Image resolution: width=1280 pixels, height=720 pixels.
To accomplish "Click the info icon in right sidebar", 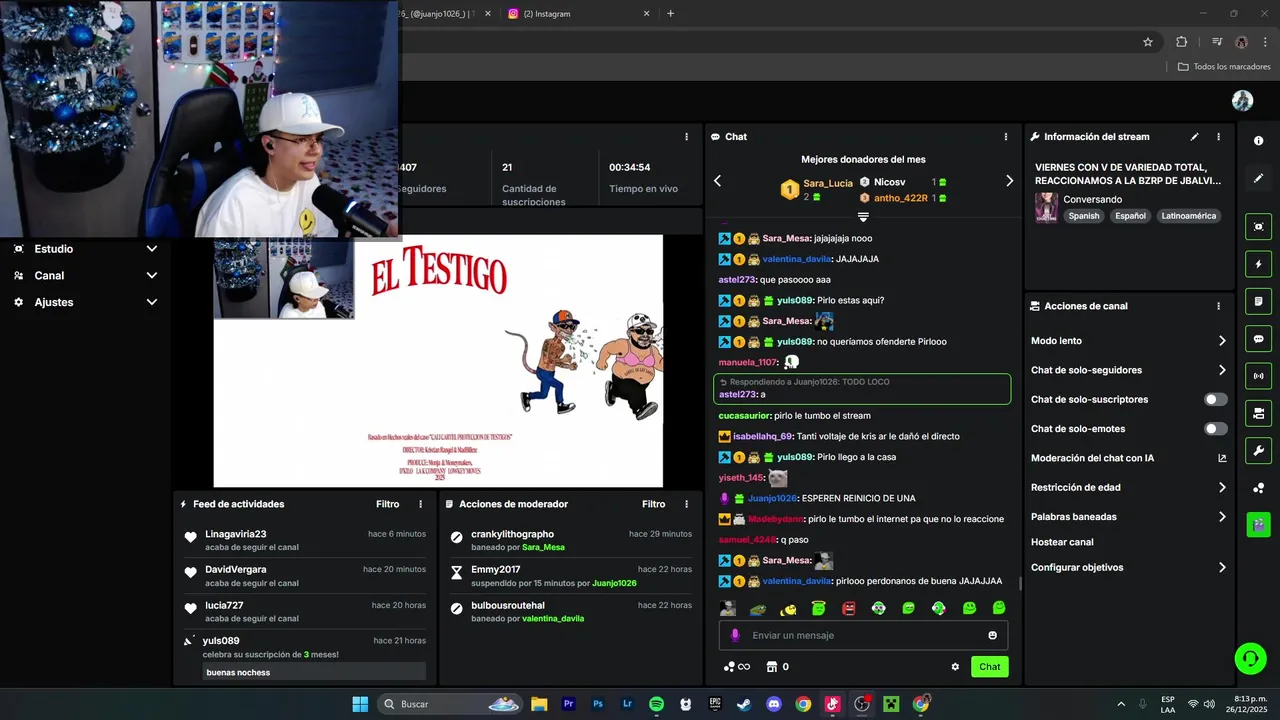I will (x=1258, y=141).
